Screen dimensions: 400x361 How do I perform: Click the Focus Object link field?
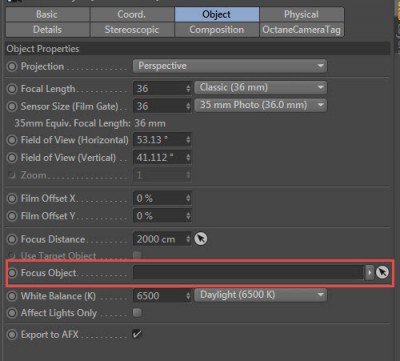click(249, 273)
